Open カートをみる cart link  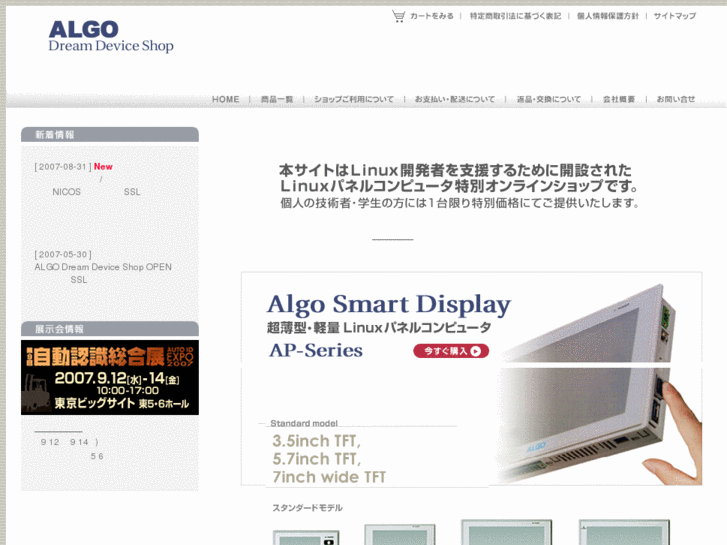click(432, 16)
